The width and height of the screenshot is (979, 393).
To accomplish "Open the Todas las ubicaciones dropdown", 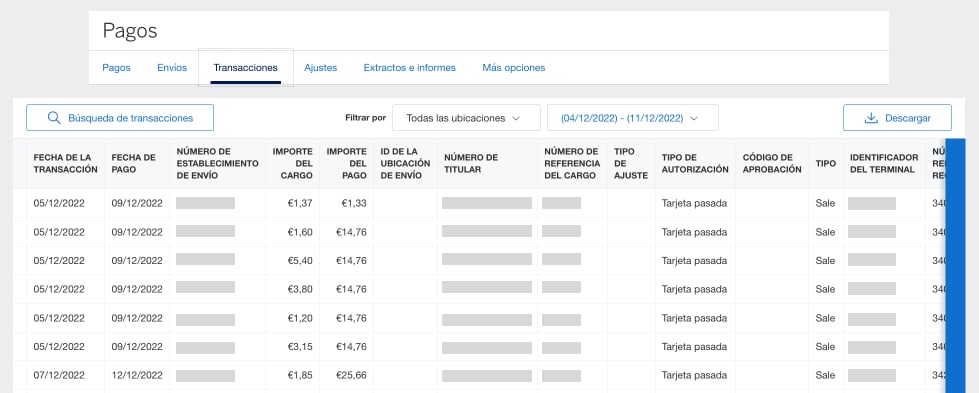I will click(466, 117).
